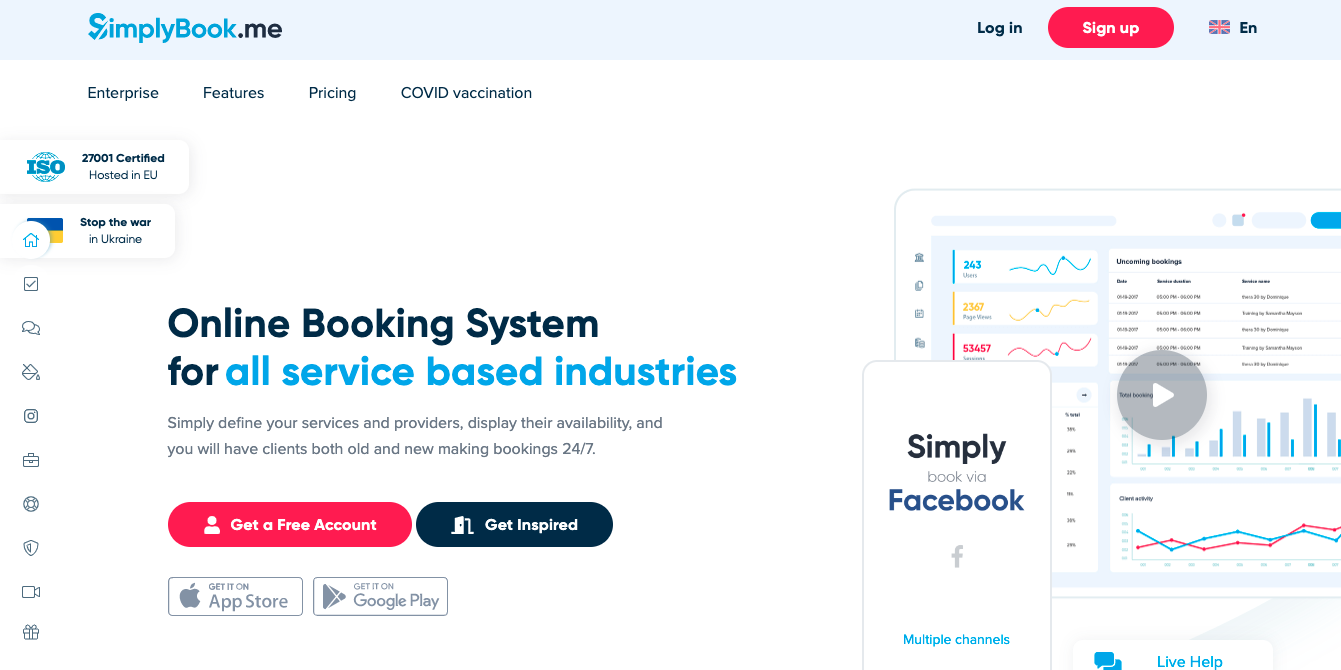Open the En language selector

pyautogui.click(x=1233, y=28)
